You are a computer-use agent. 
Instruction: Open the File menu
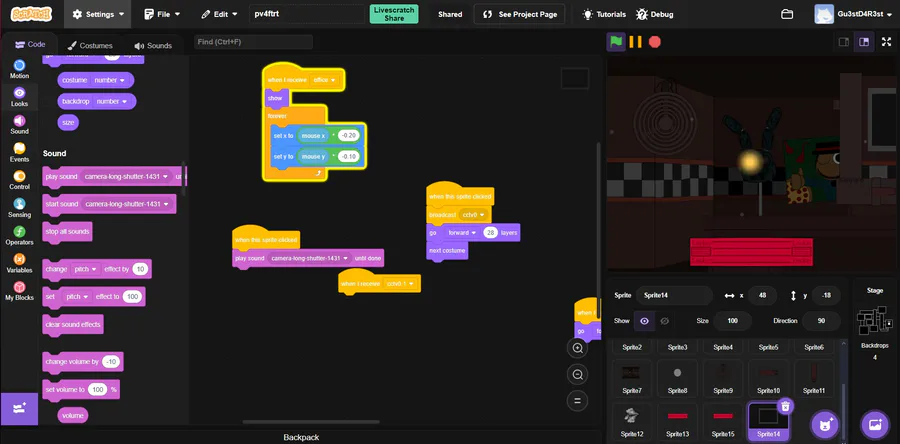[162, 14]
